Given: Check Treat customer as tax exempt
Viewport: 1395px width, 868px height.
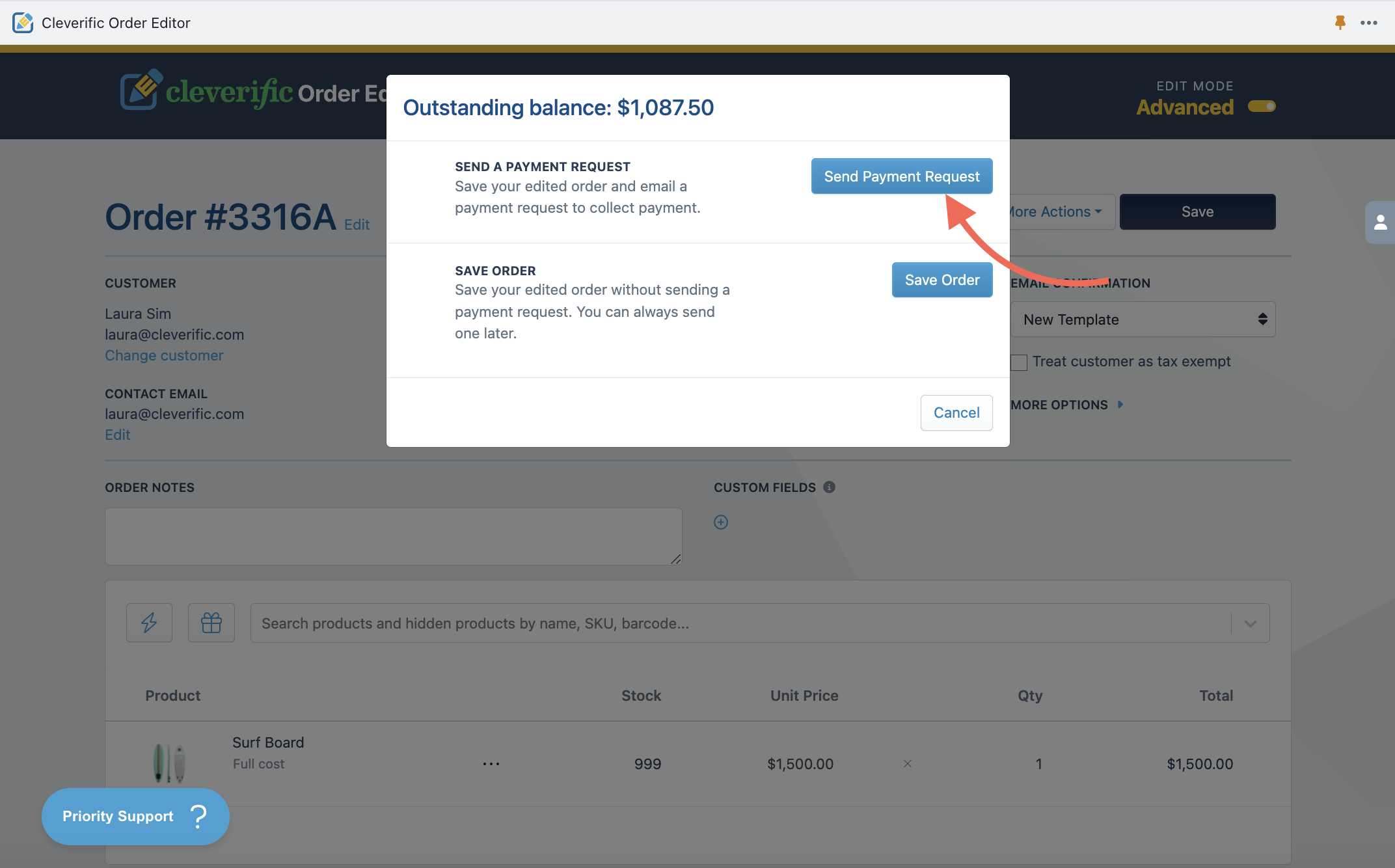Looking at the screenshot, I should [1019, 362].
